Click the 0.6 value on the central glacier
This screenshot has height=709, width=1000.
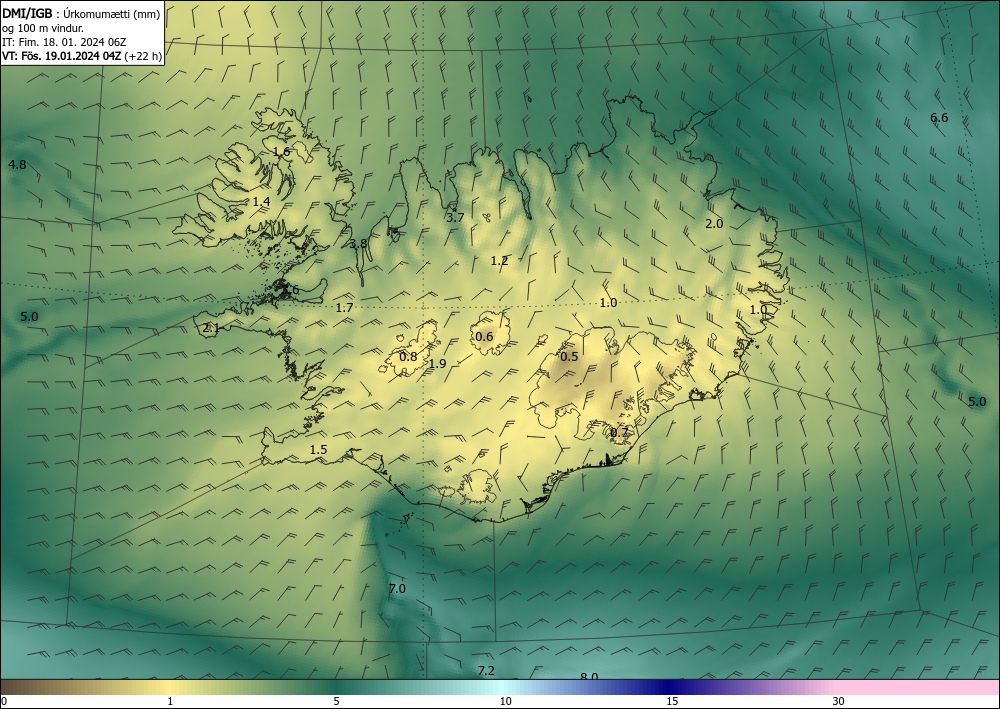click(x=485, y=337)
